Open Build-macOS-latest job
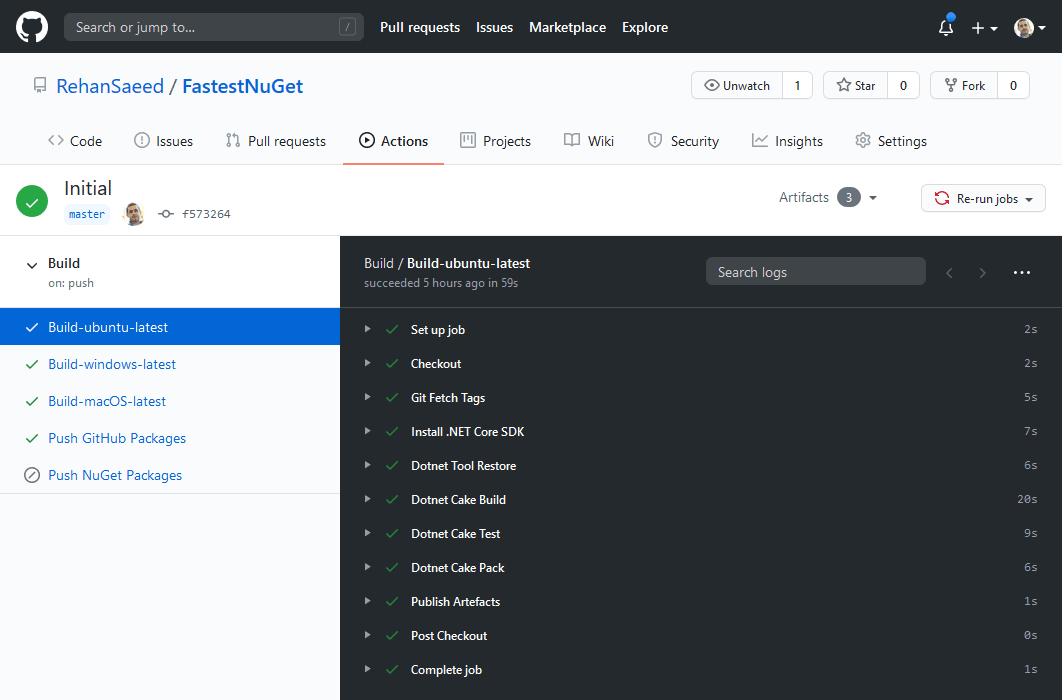Screen dimensions: 1062x700 pyautogui.click(x=107, y=401)
